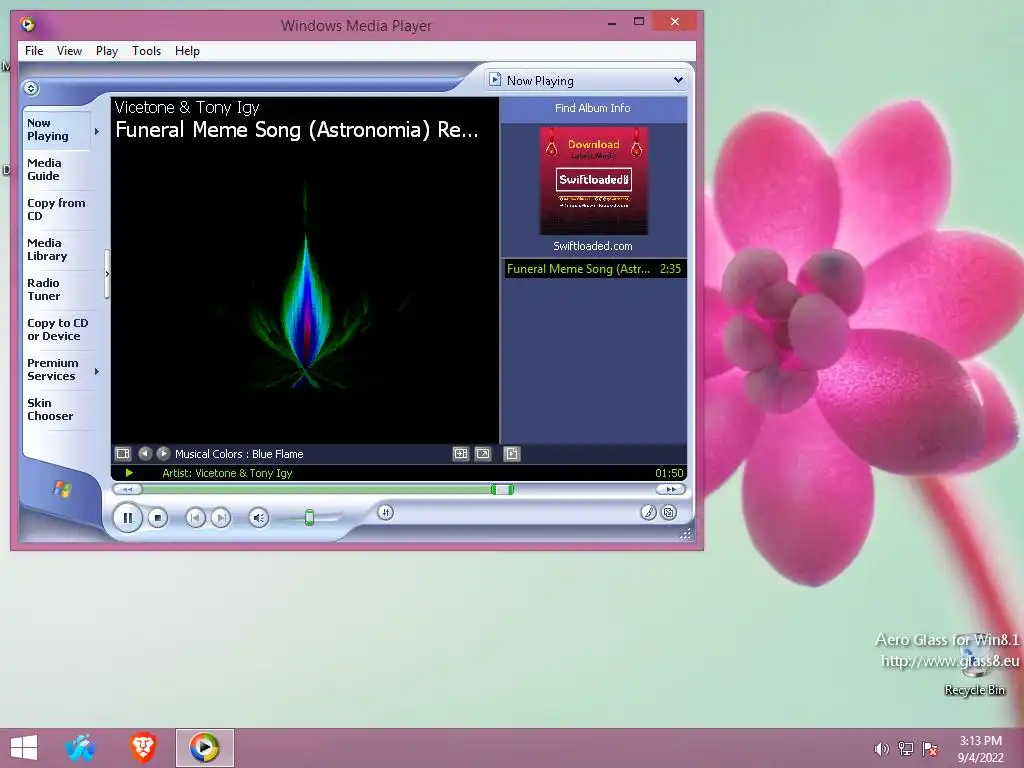Mute the player sound
Screen dimensions: 1024x768
(259, 518)
